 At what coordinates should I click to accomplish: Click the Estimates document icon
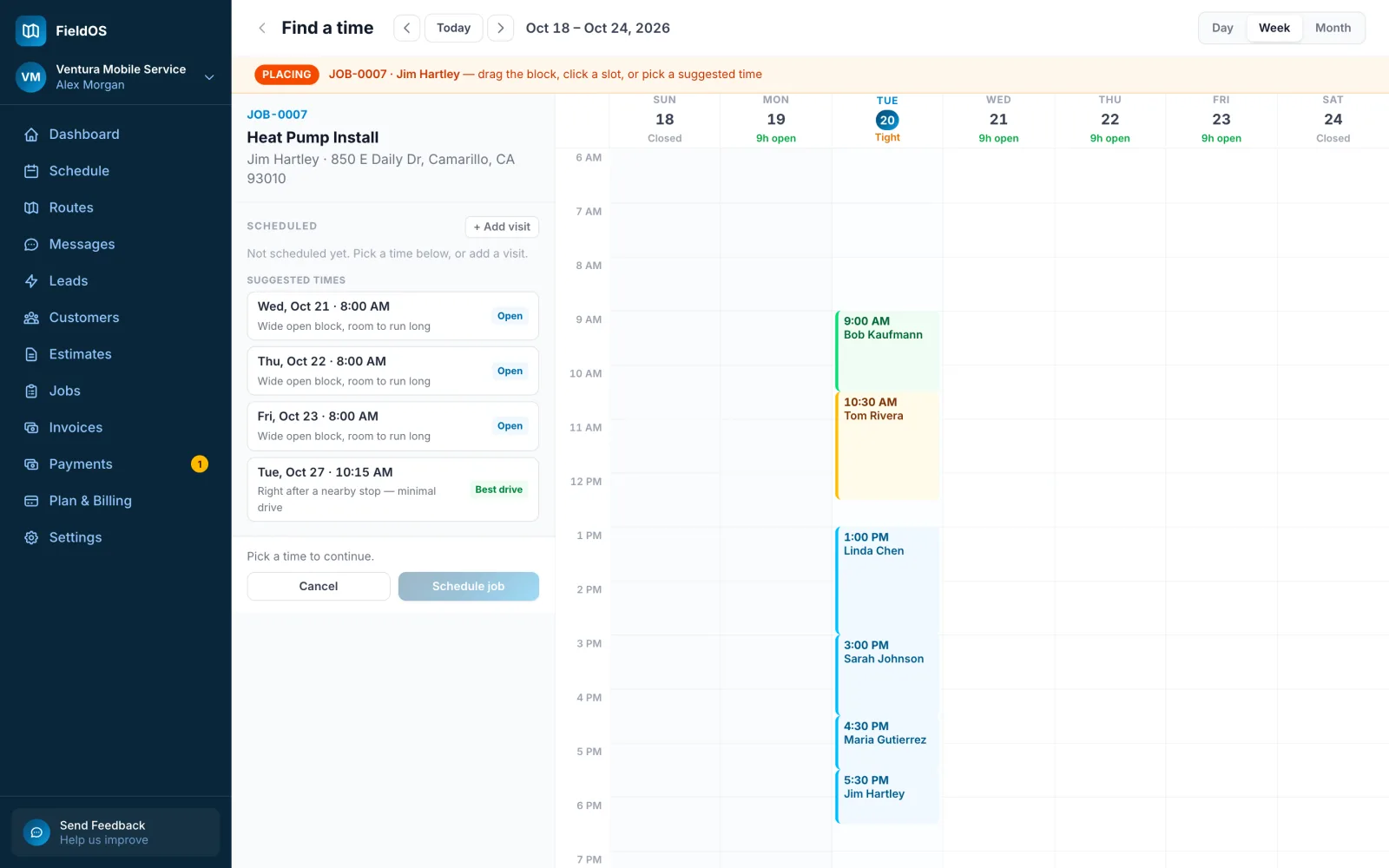31,354
